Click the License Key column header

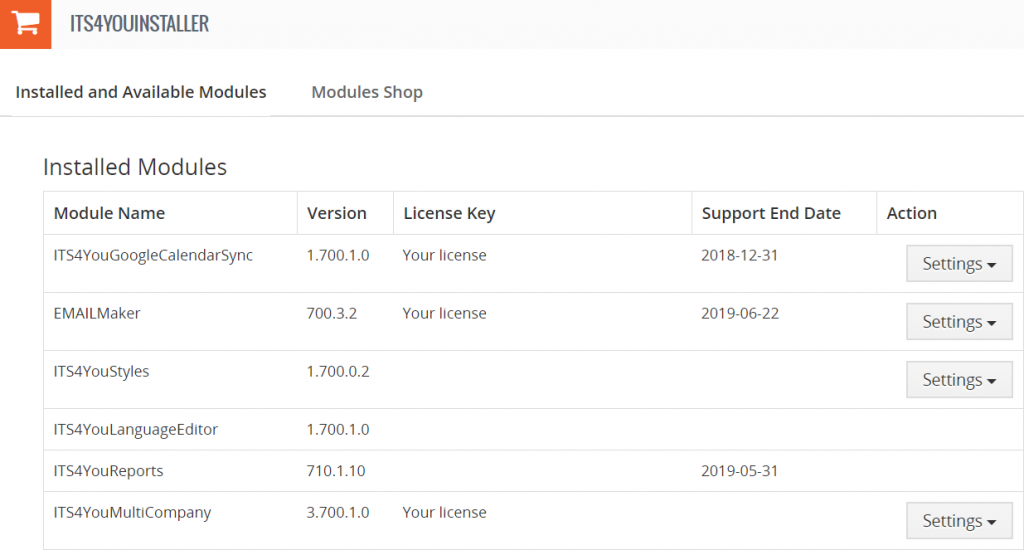(x=449, y=214)
